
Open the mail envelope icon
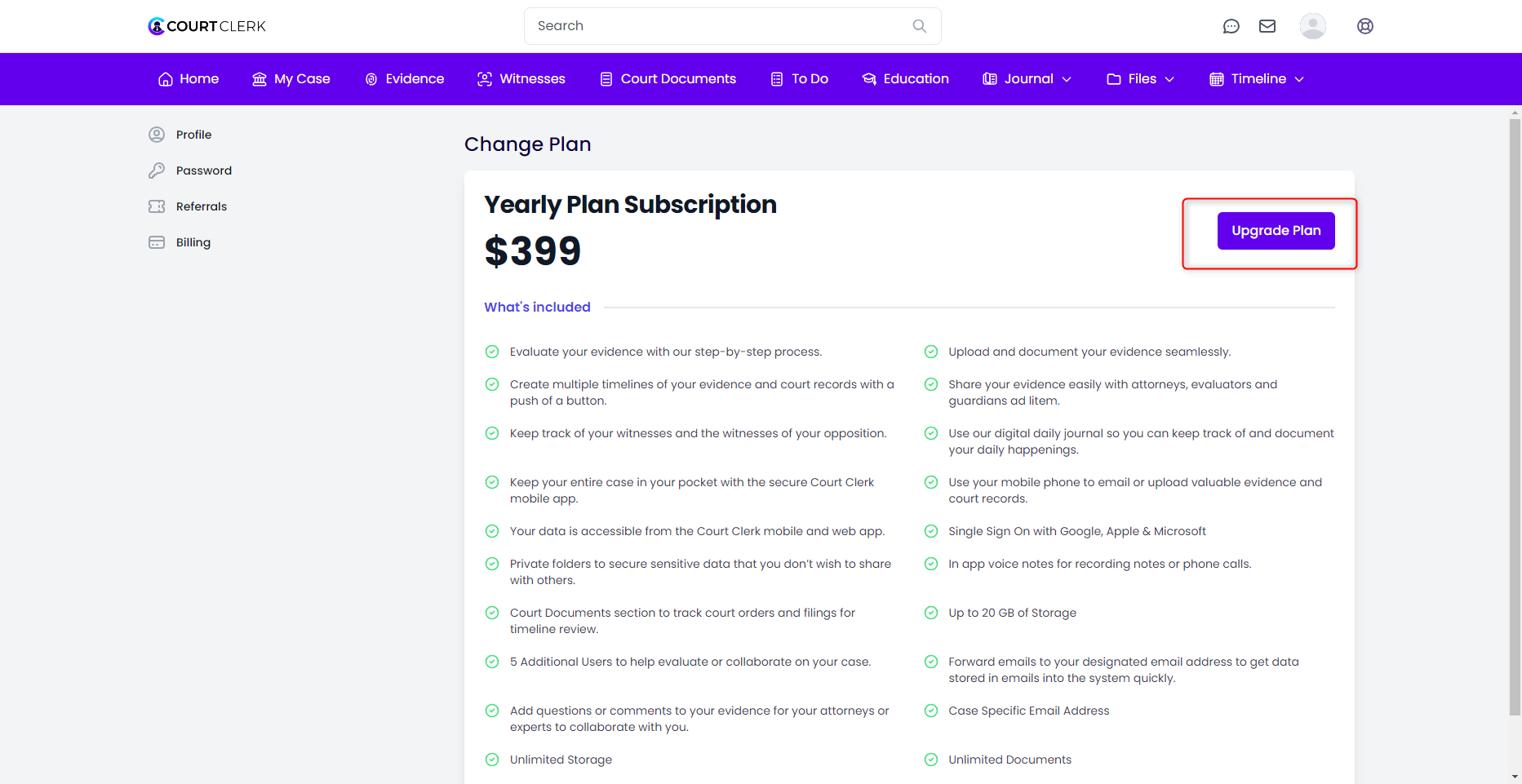[x=1267, y=26]
